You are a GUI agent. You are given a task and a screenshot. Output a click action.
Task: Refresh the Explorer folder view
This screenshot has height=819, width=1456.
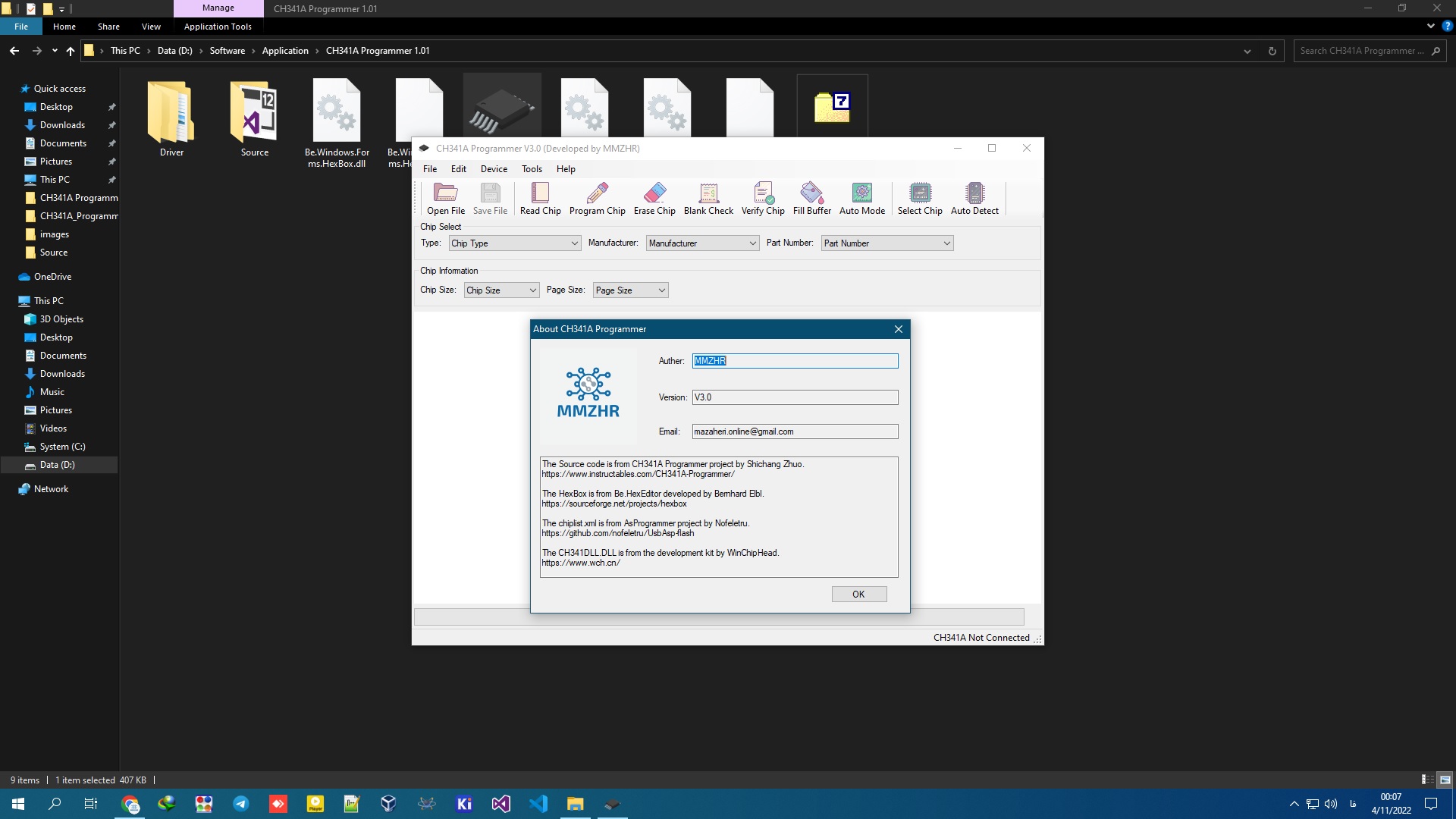[1272, 51]
